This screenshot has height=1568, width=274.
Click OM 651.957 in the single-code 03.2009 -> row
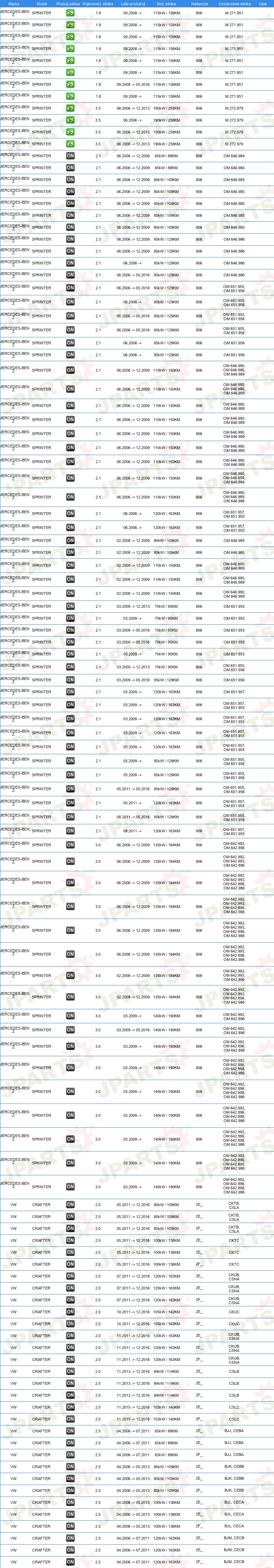click(x=234, y=692)
